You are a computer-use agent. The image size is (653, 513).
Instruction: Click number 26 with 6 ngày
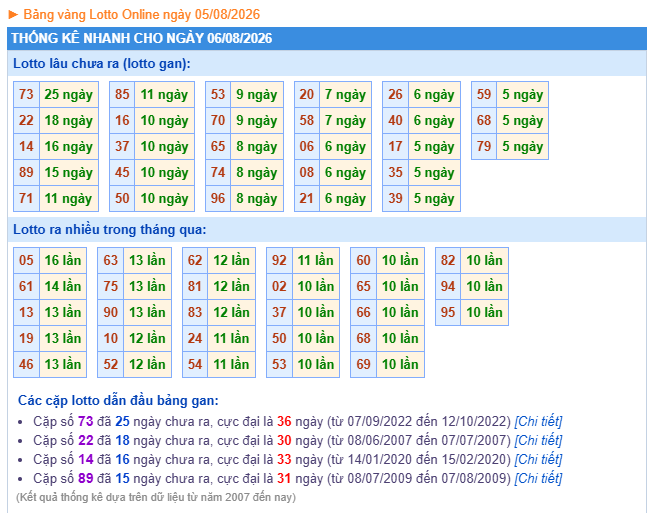point(395,95)
